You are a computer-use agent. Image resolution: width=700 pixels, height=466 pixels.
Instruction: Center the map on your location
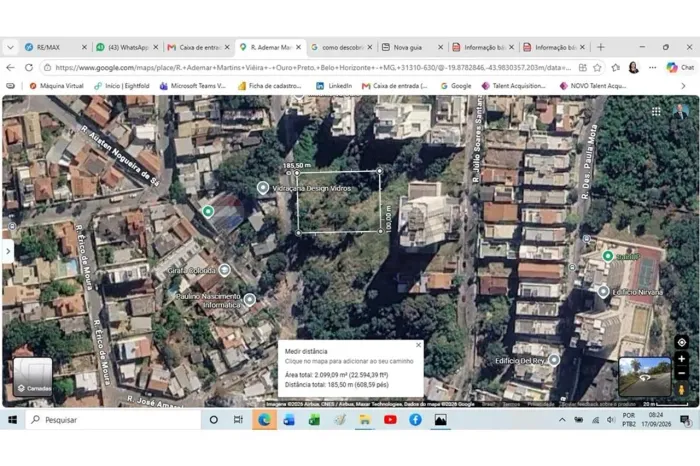click(681, 342)
